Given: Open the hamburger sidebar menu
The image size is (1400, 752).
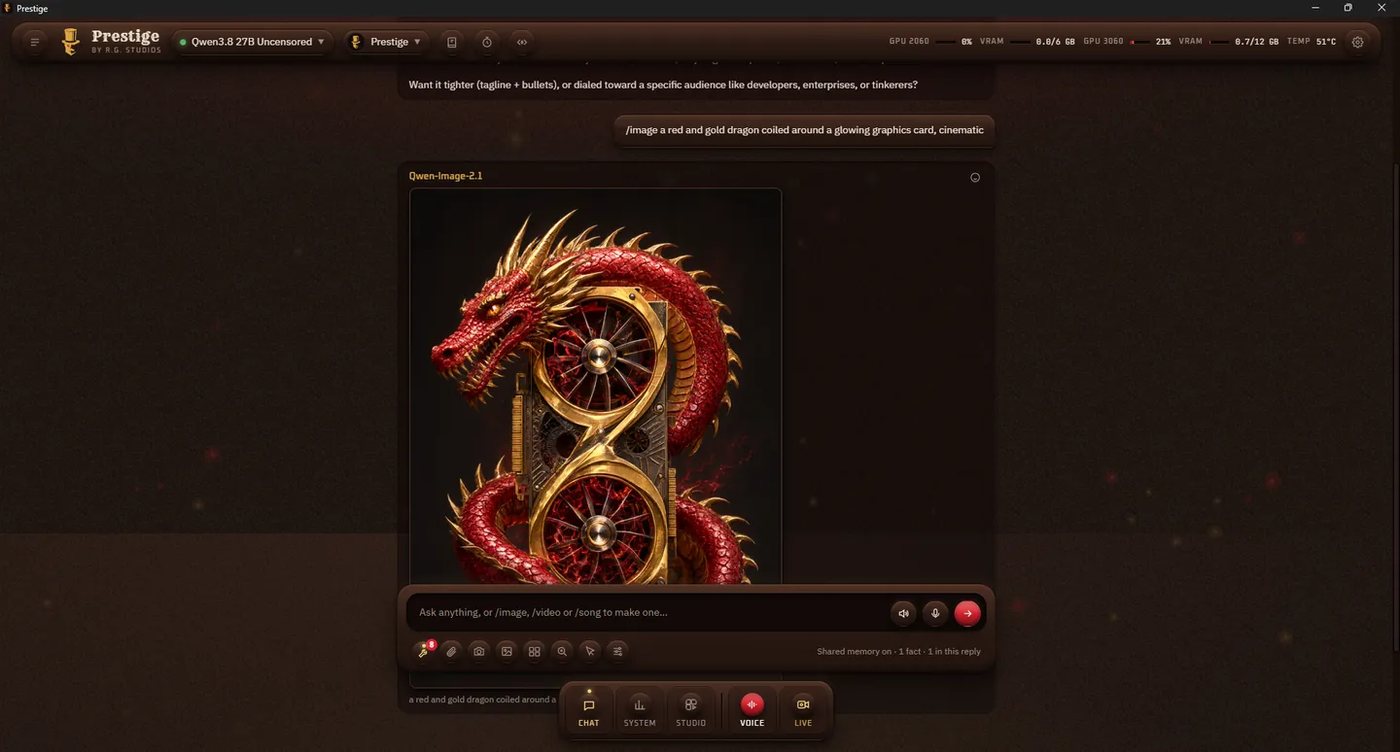Looking at the screenshot, I should 35,42.
